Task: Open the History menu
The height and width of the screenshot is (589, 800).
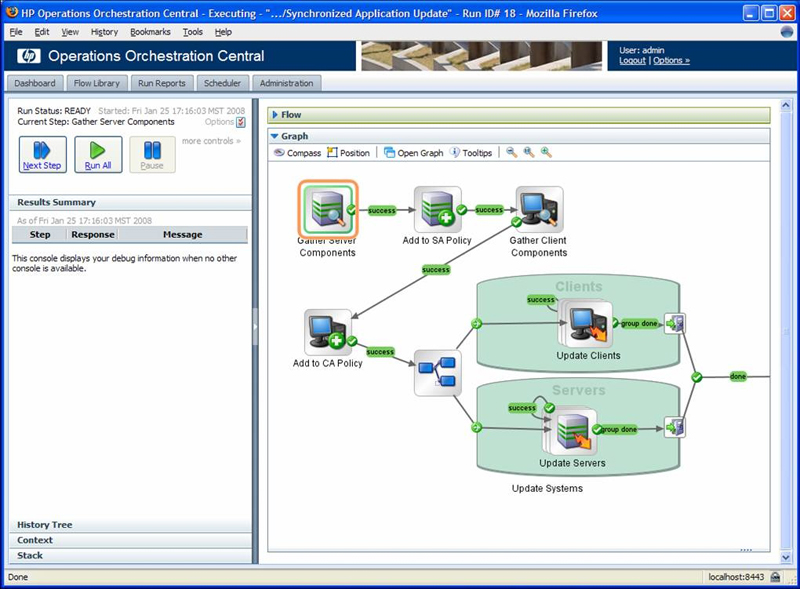Action: (x=104, y=32)
